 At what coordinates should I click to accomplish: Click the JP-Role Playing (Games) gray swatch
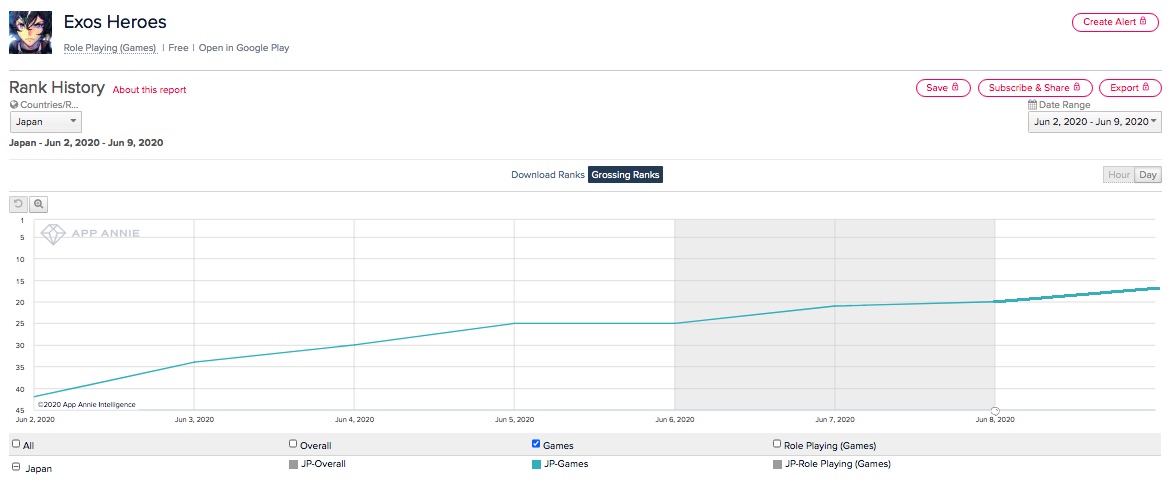(778, 464)
